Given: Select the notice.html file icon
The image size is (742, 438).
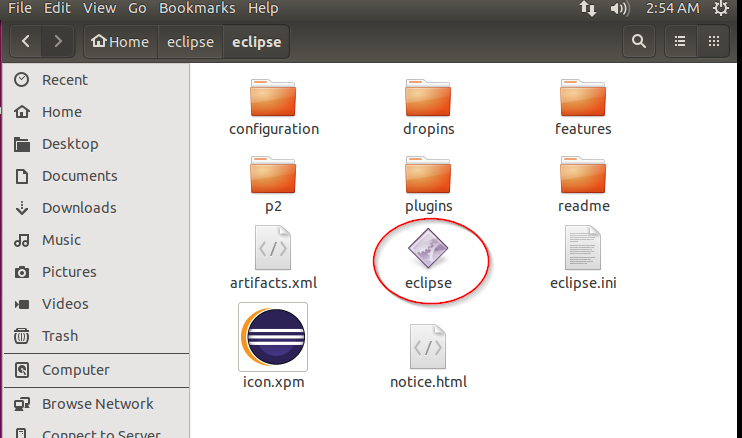Looking at the screenshot, I should [428, 347].
